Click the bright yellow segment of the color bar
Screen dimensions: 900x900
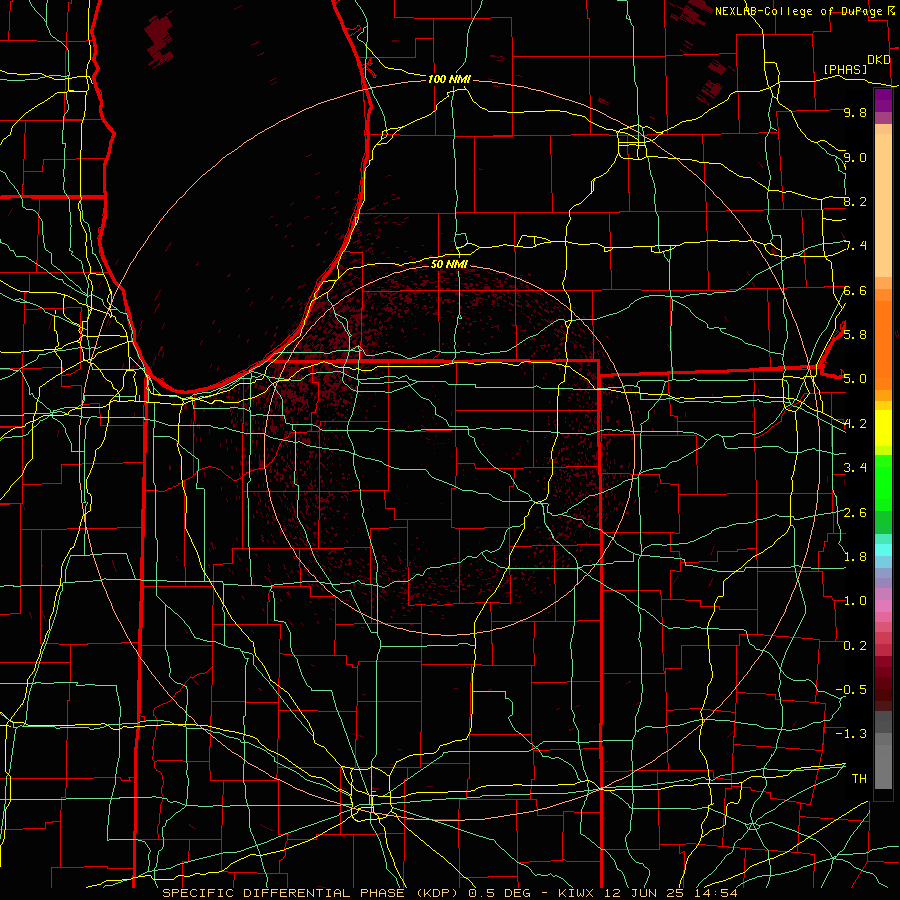(x=883, y=428)
